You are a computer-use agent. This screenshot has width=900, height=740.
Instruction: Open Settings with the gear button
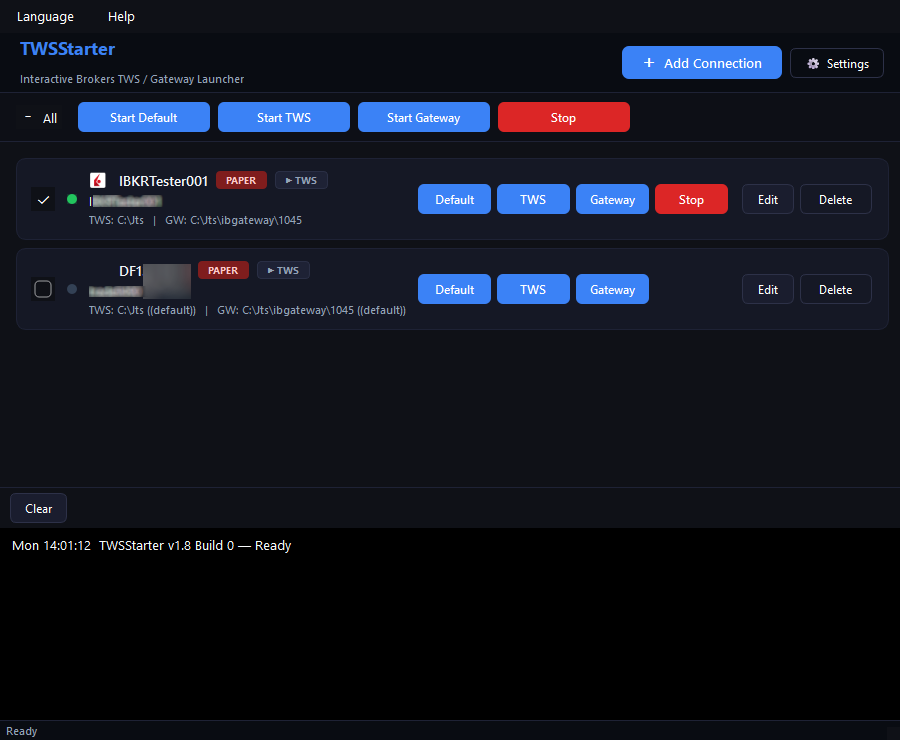[836, 63]
